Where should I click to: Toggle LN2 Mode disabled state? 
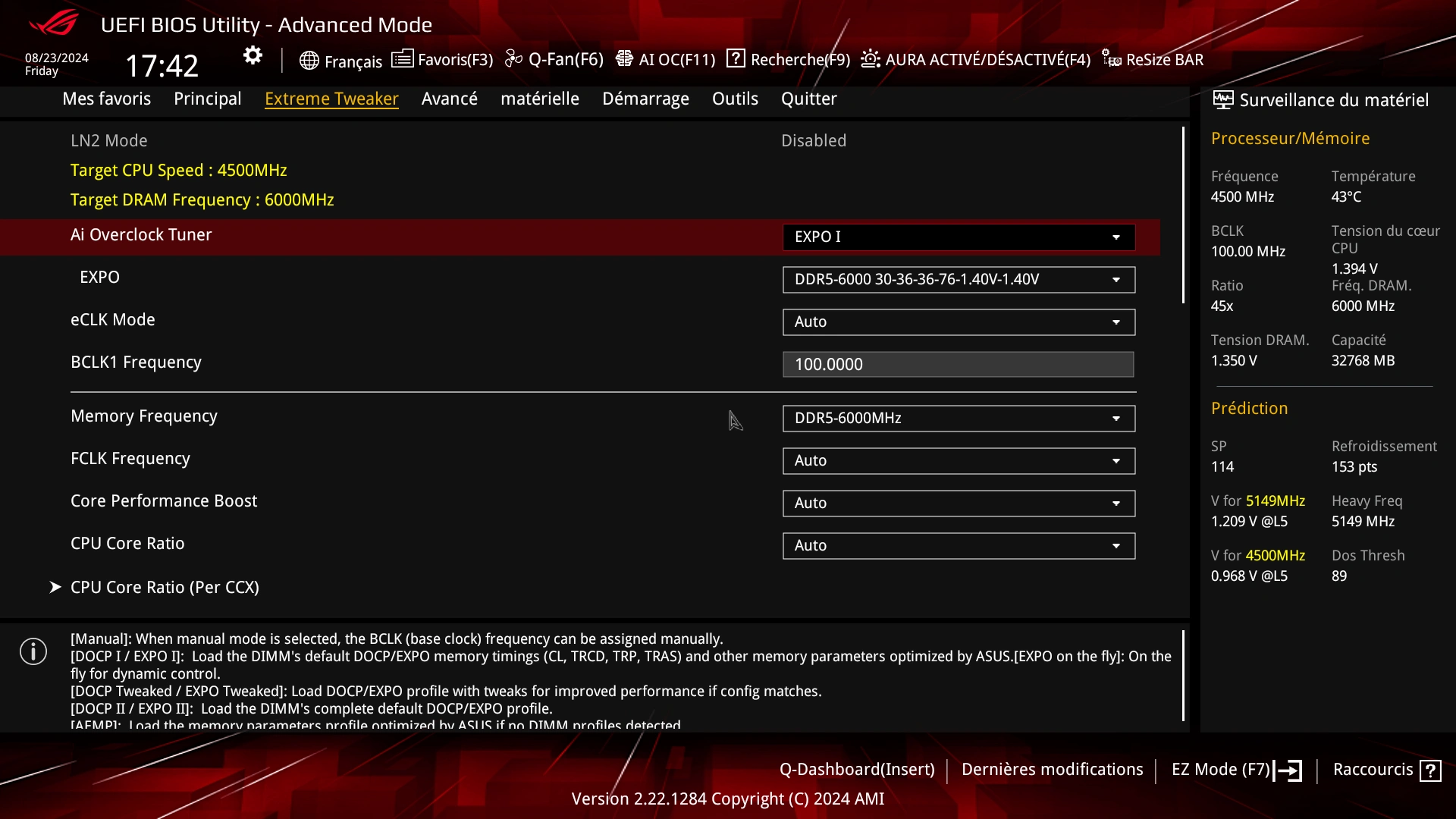[x=814, y=140]
